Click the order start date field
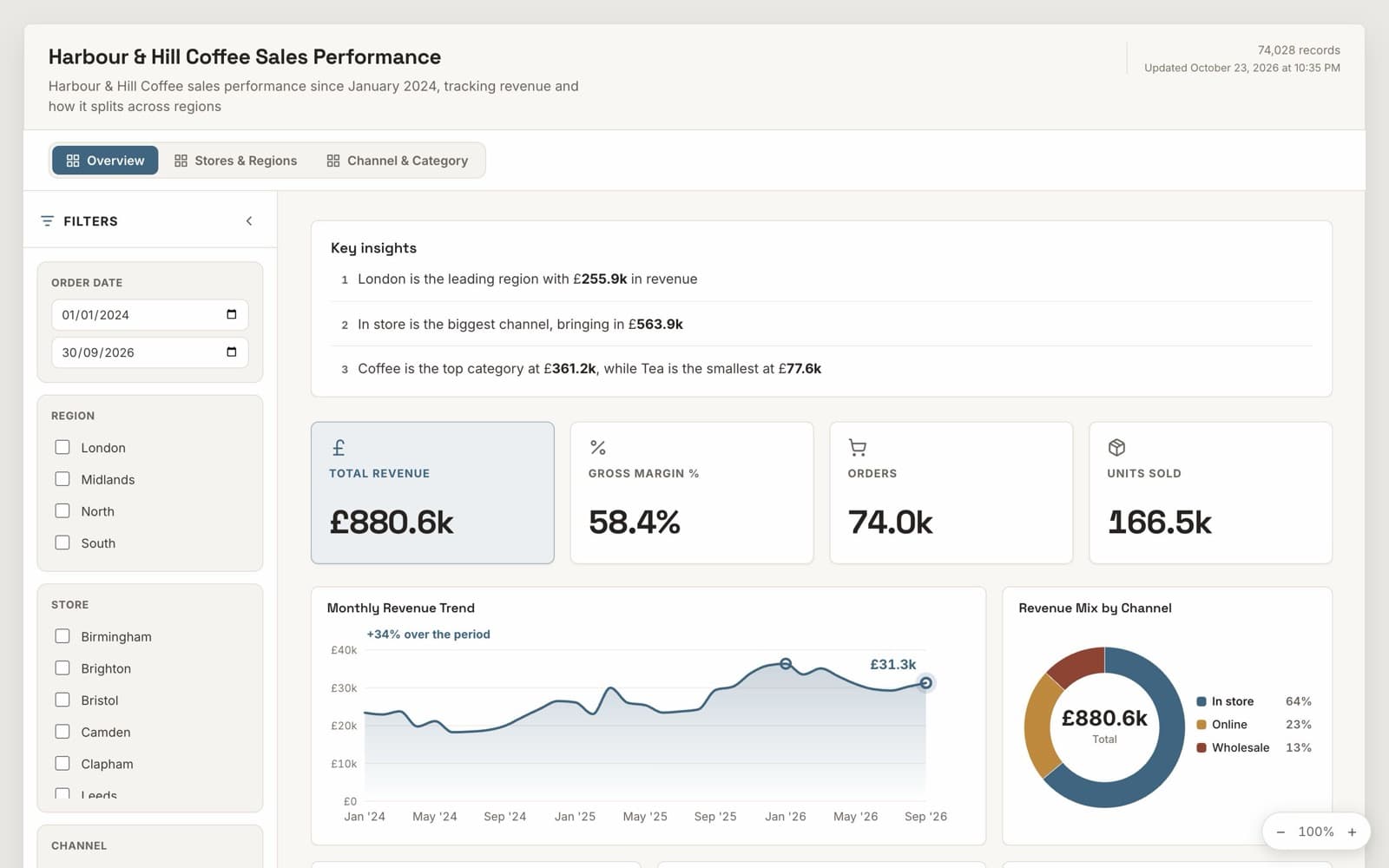This screenshot has height=868, width=1389. click(x=150, y=314)
